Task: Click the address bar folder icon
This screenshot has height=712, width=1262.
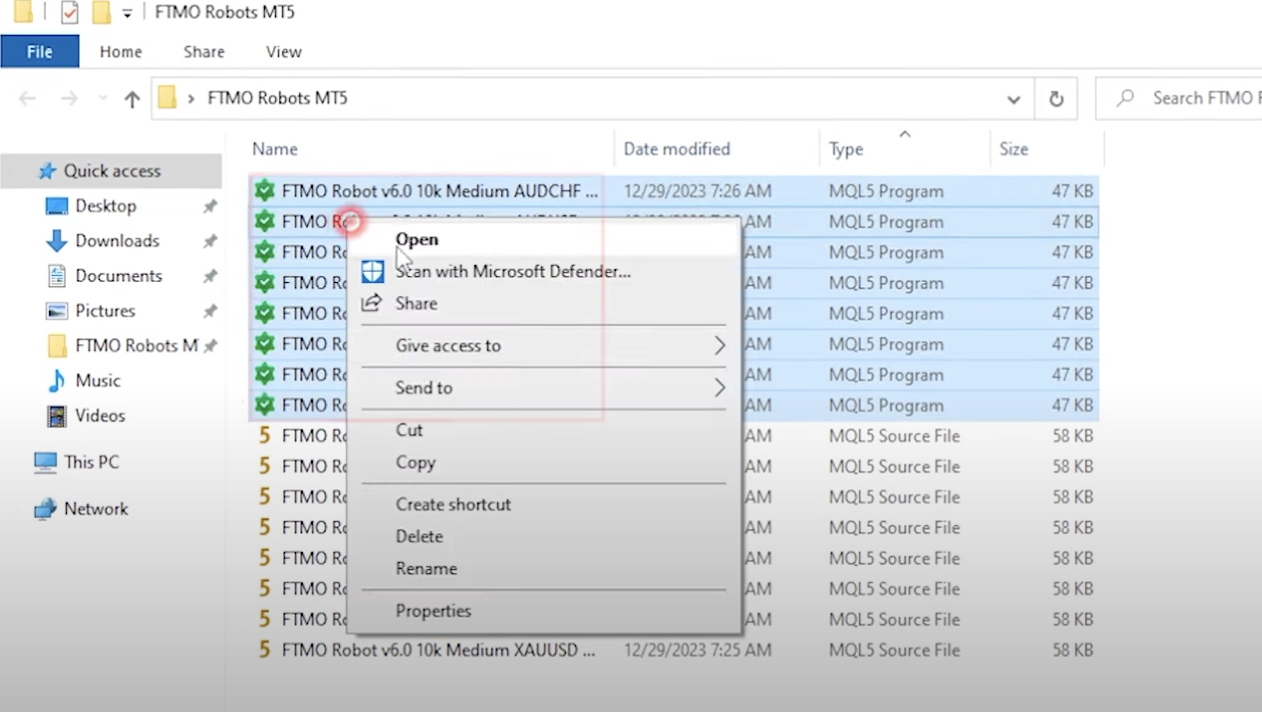Action: (x=167, y=97)
